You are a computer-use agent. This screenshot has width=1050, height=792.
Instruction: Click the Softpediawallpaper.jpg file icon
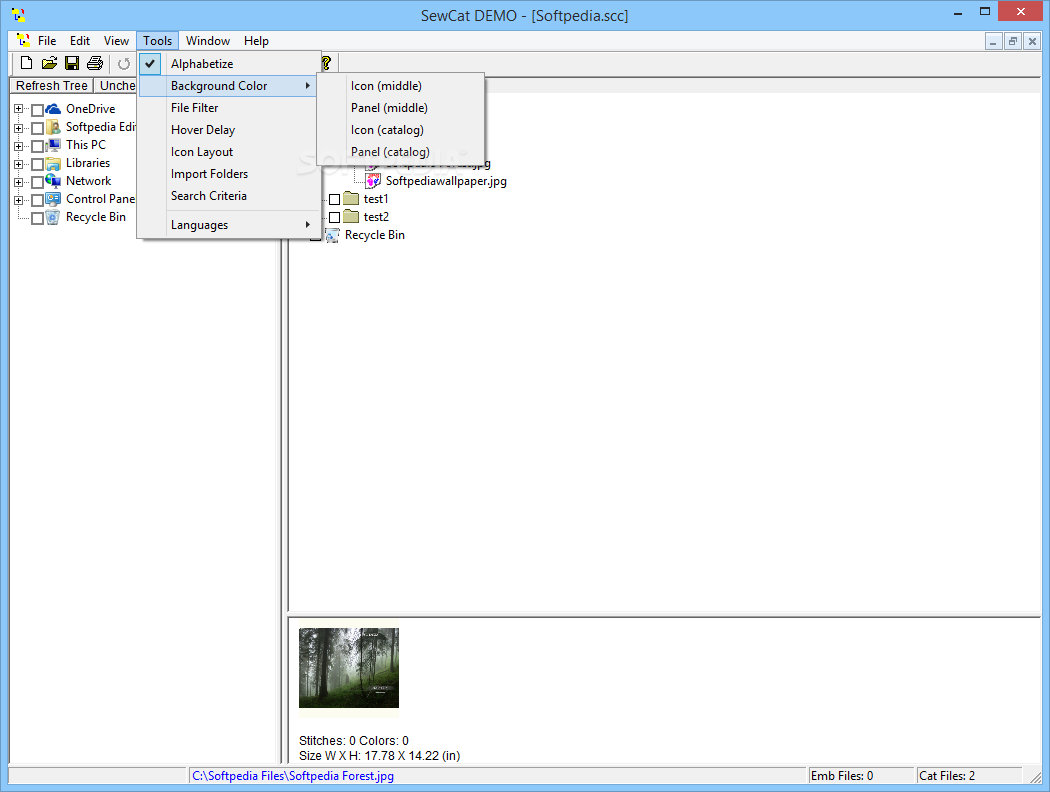click(x=374, y=181)
